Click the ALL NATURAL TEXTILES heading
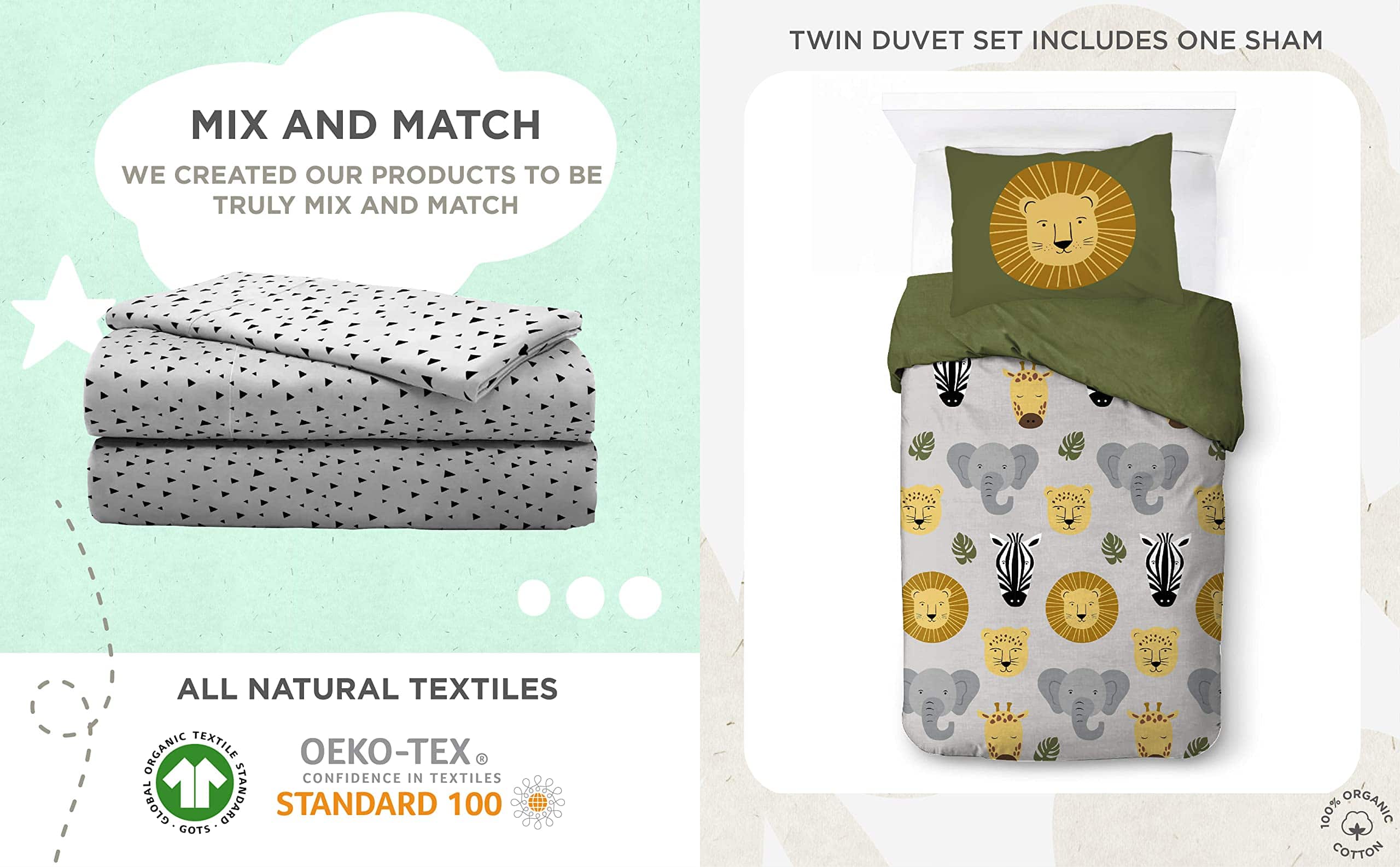 367,689
